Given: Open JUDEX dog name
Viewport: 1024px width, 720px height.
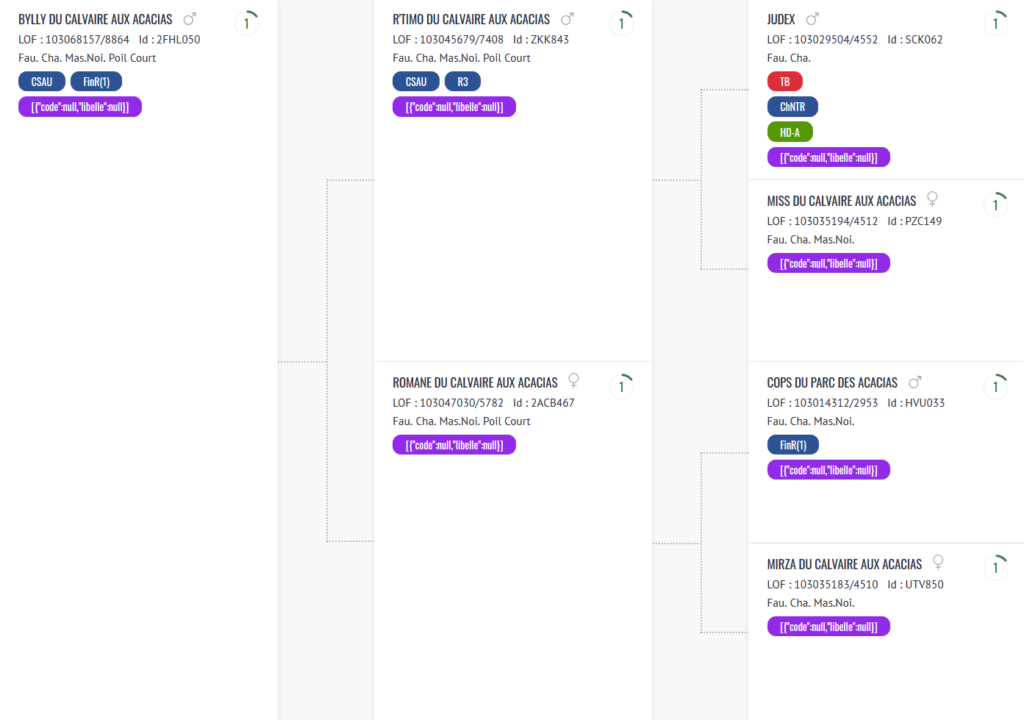Looking at the screenshot, I should click(780, 20).
